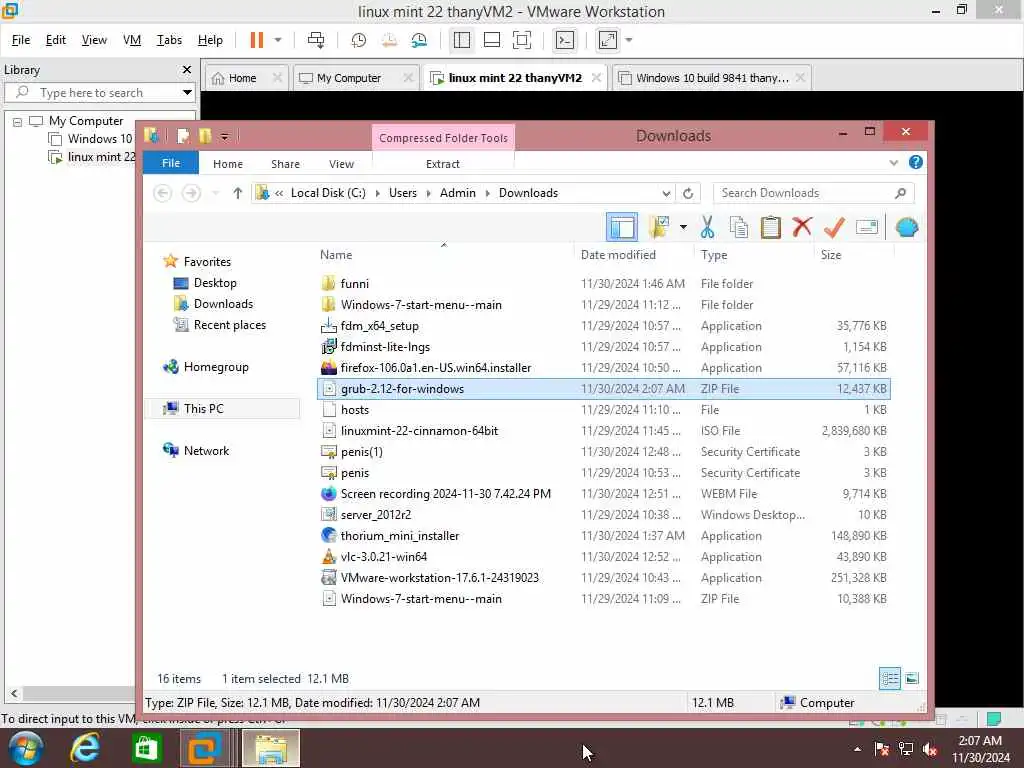Click the red X Delete toolbar icon
Image resolution: width=1024 pixels, height=768 pixels.
tap(802, 227)
